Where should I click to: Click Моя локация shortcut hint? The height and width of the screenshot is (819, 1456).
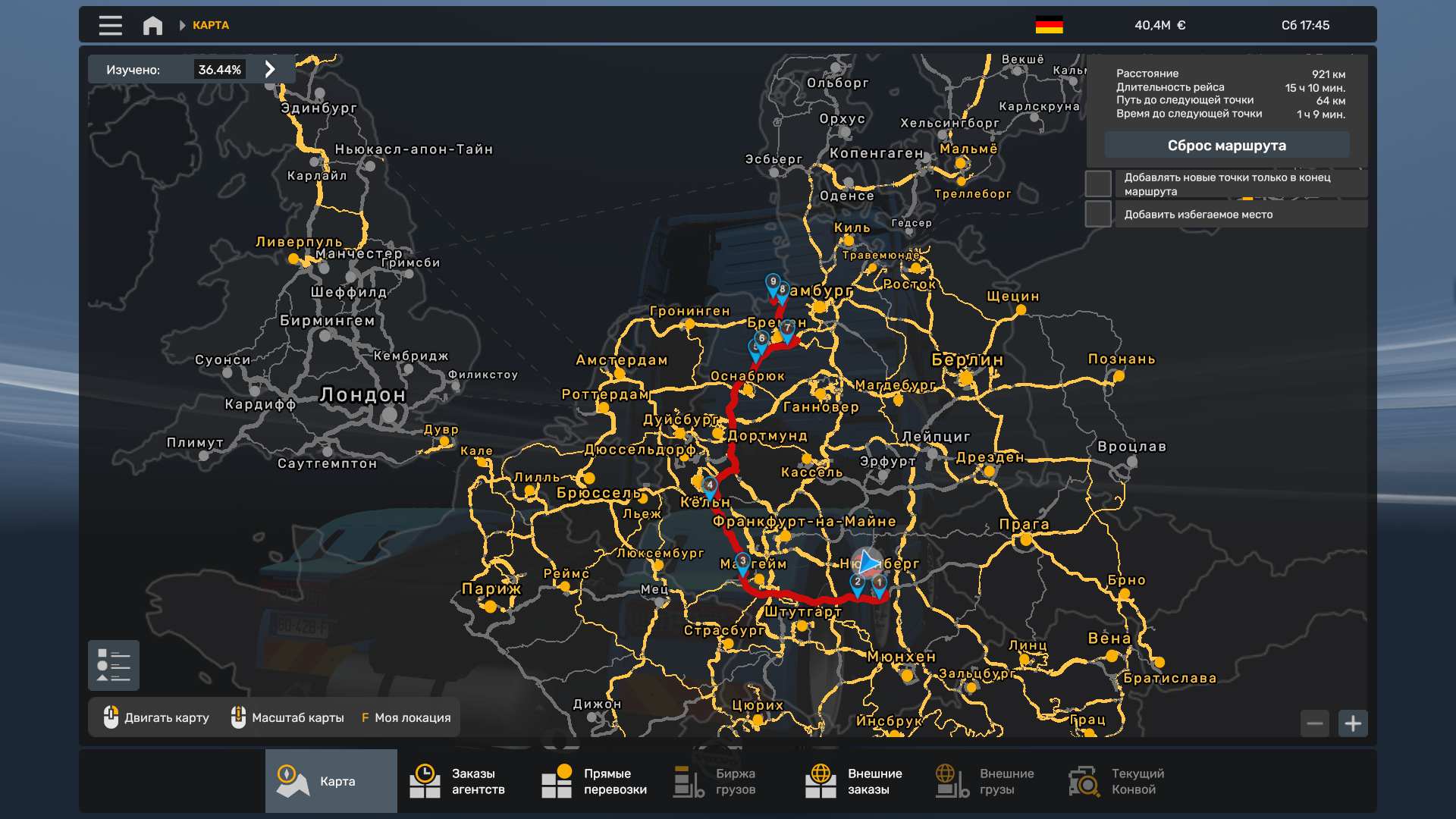pos(406,717)
